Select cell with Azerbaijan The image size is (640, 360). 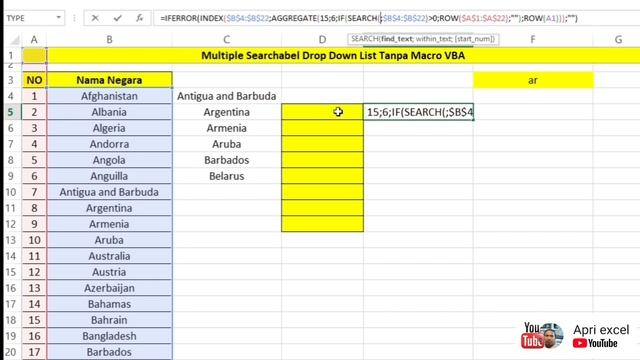pyautogui.click(x=109, y=288)
